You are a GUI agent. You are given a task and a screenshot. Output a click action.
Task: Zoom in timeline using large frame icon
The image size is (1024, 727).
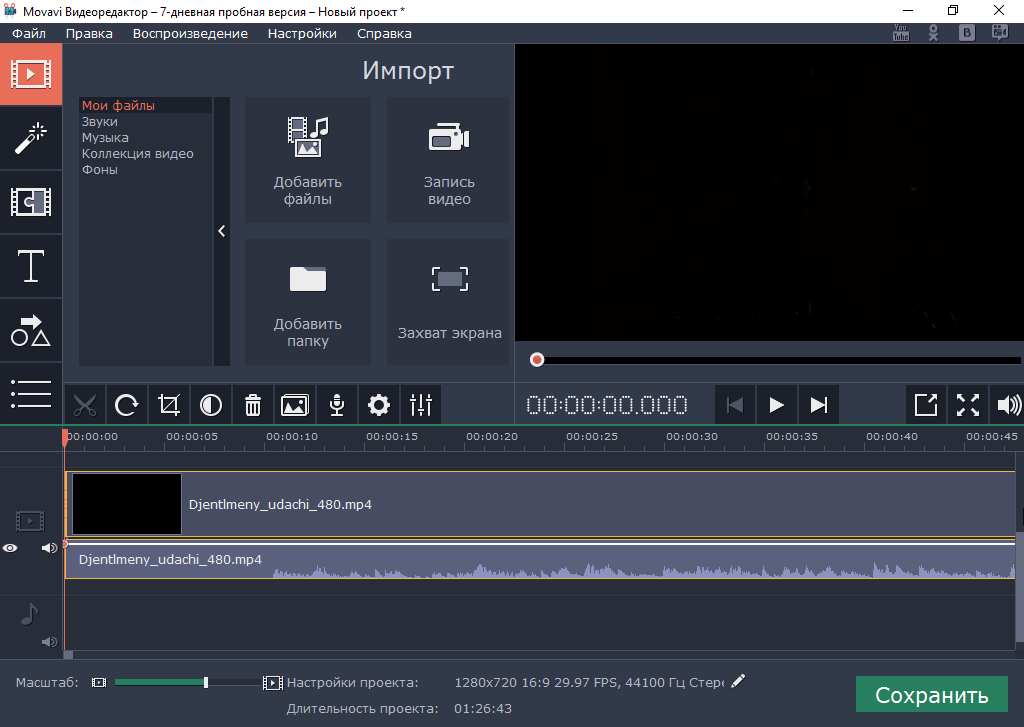click(272, 683)
